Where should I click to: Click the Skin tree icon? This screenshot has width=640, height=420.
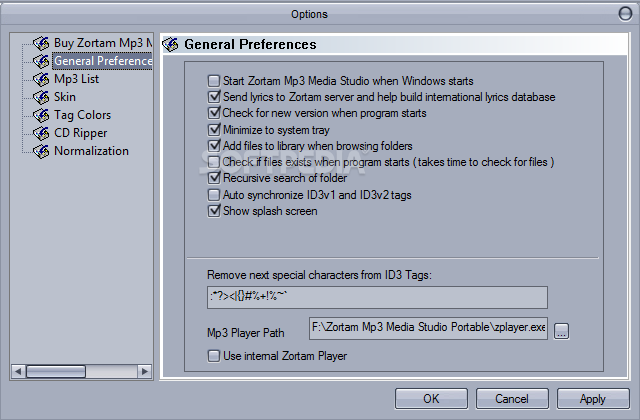(x=41, y=97)
